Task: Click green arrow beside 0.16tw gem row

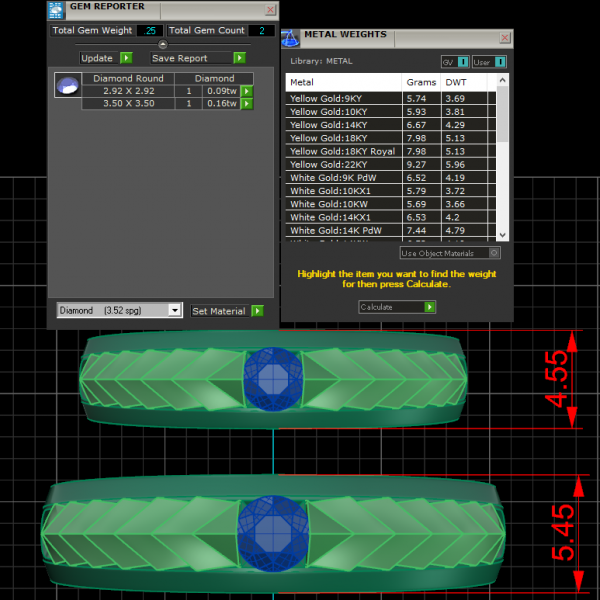Action: (246, 103)
